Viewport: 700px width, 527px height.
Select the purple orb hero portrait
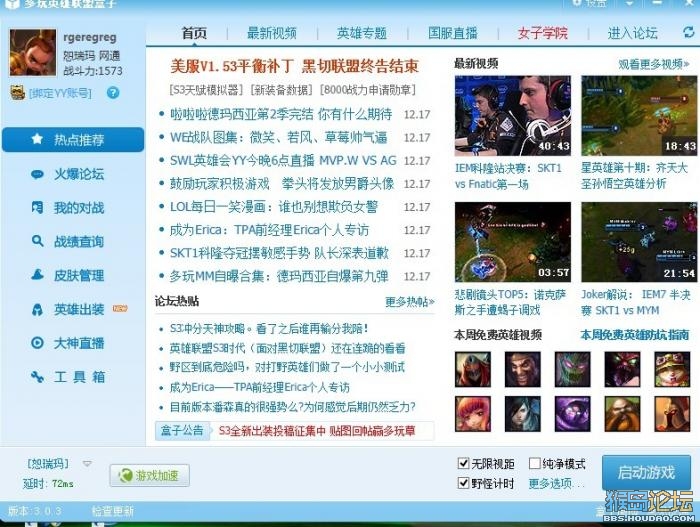[572, 414]
